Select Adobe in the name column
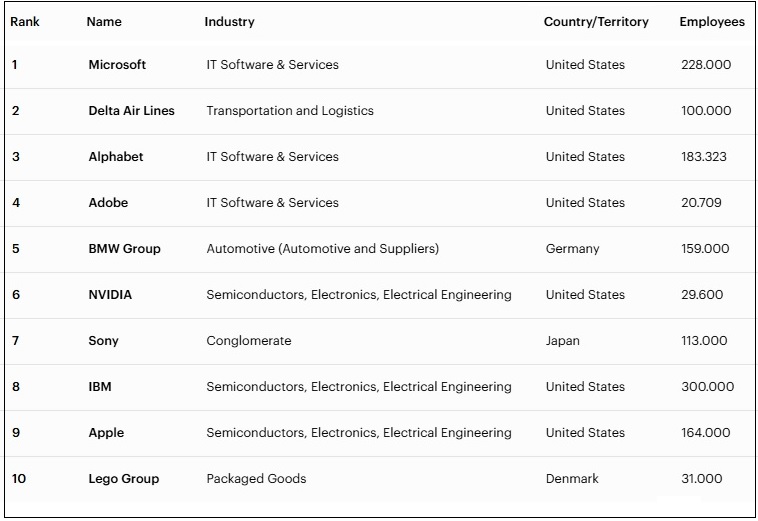 tap(108, 203)
